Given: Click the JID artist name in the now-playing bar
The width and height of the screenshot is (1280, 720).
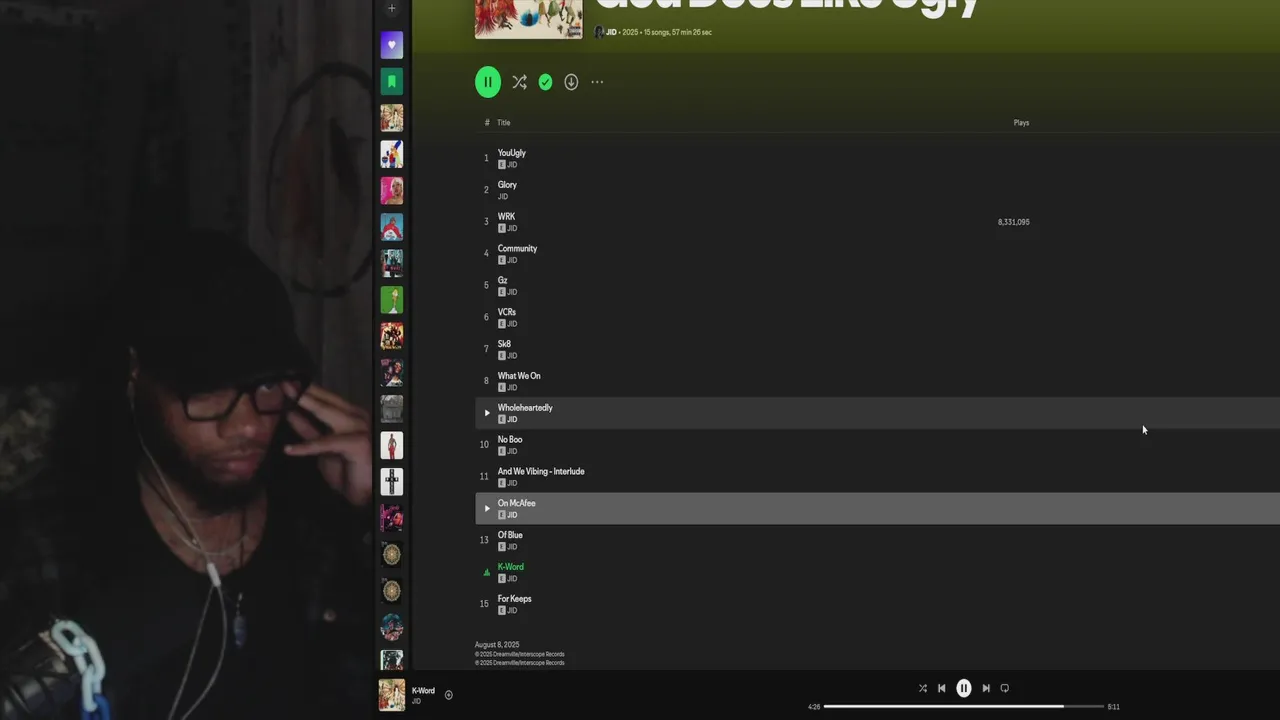Looking at the screenshot, I should (x=416, y=702).
